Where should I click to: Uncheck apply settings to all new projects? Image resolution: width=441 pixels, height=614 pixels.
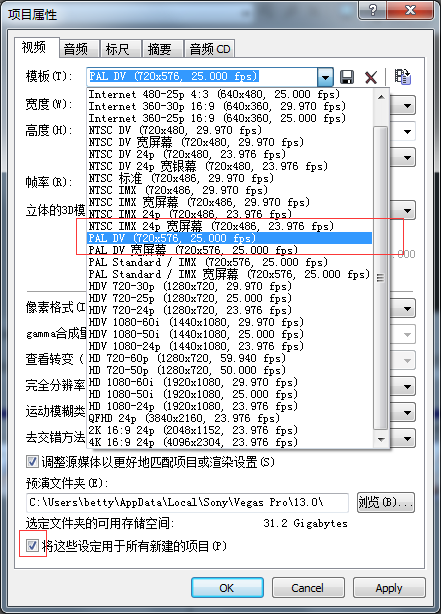pyautogui.click(x=32, y=545)
